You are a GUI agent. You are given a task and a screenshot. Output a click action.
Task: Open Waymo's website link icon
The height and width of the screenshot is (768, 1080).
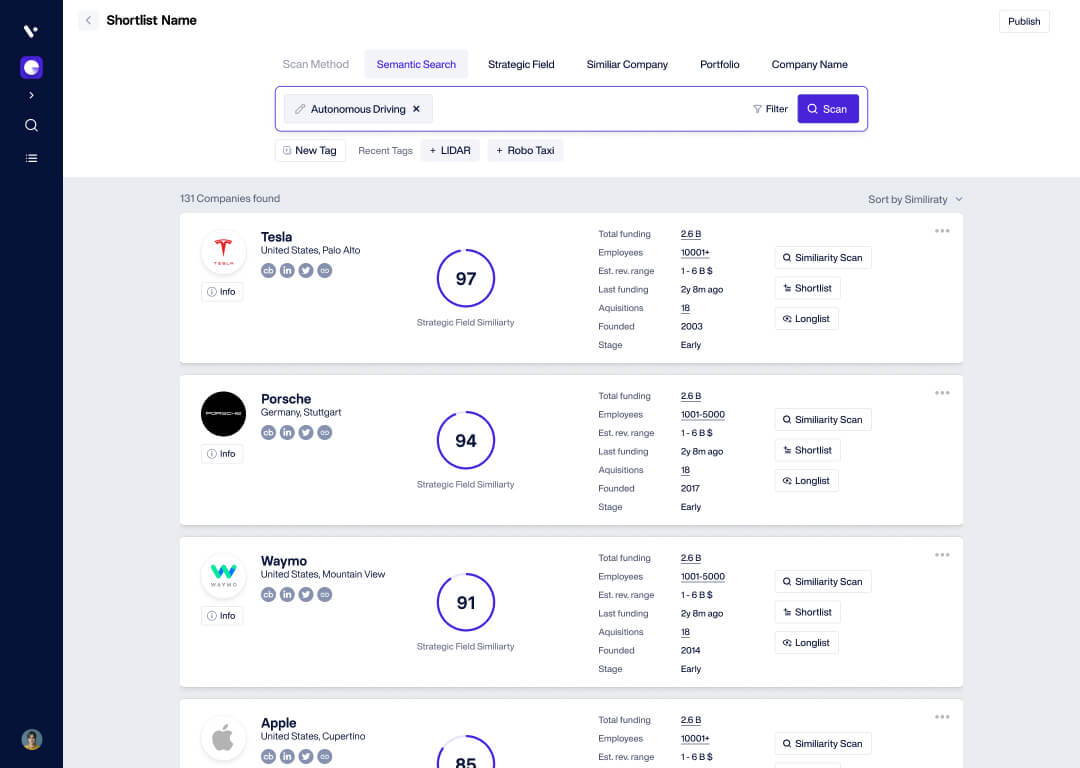pos(324,594)
